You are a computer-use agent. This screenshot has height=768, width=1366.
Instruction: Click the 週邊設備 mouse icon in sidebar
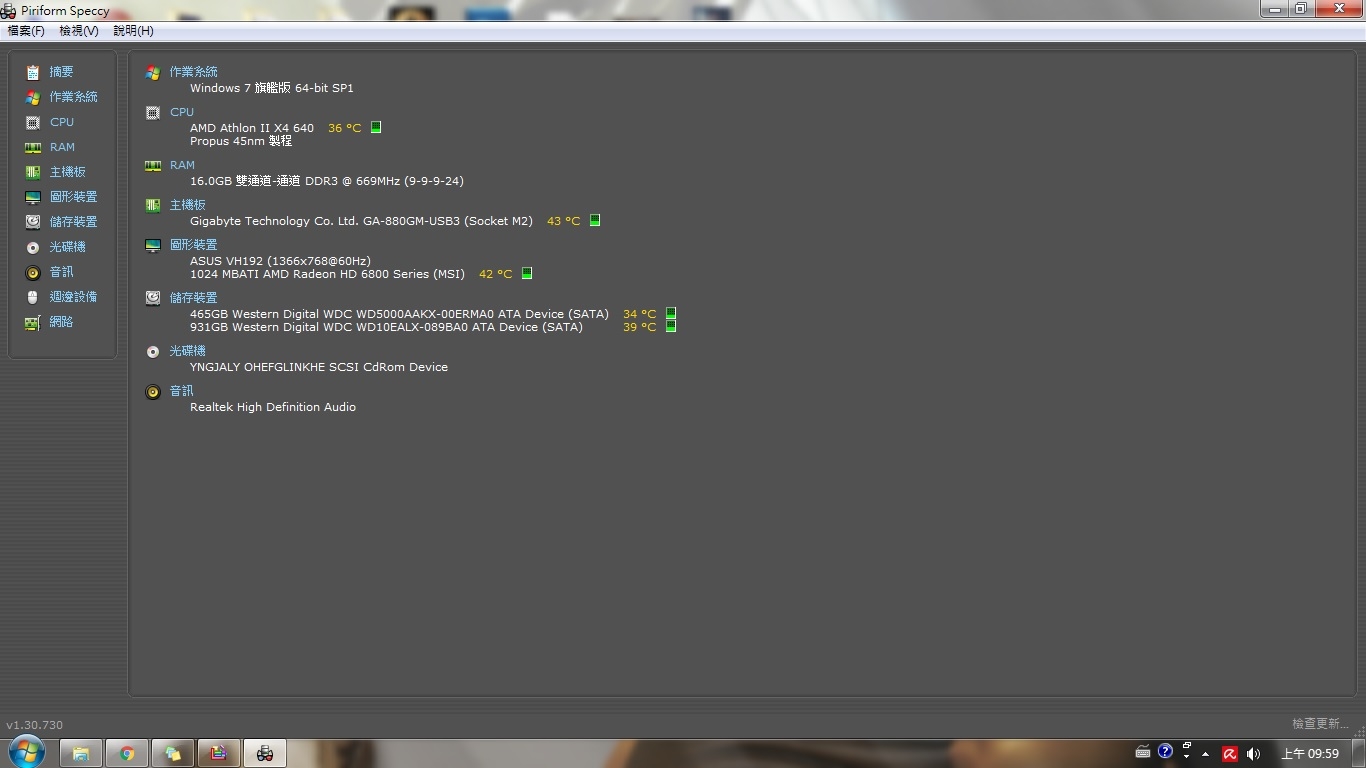point(33,297)
